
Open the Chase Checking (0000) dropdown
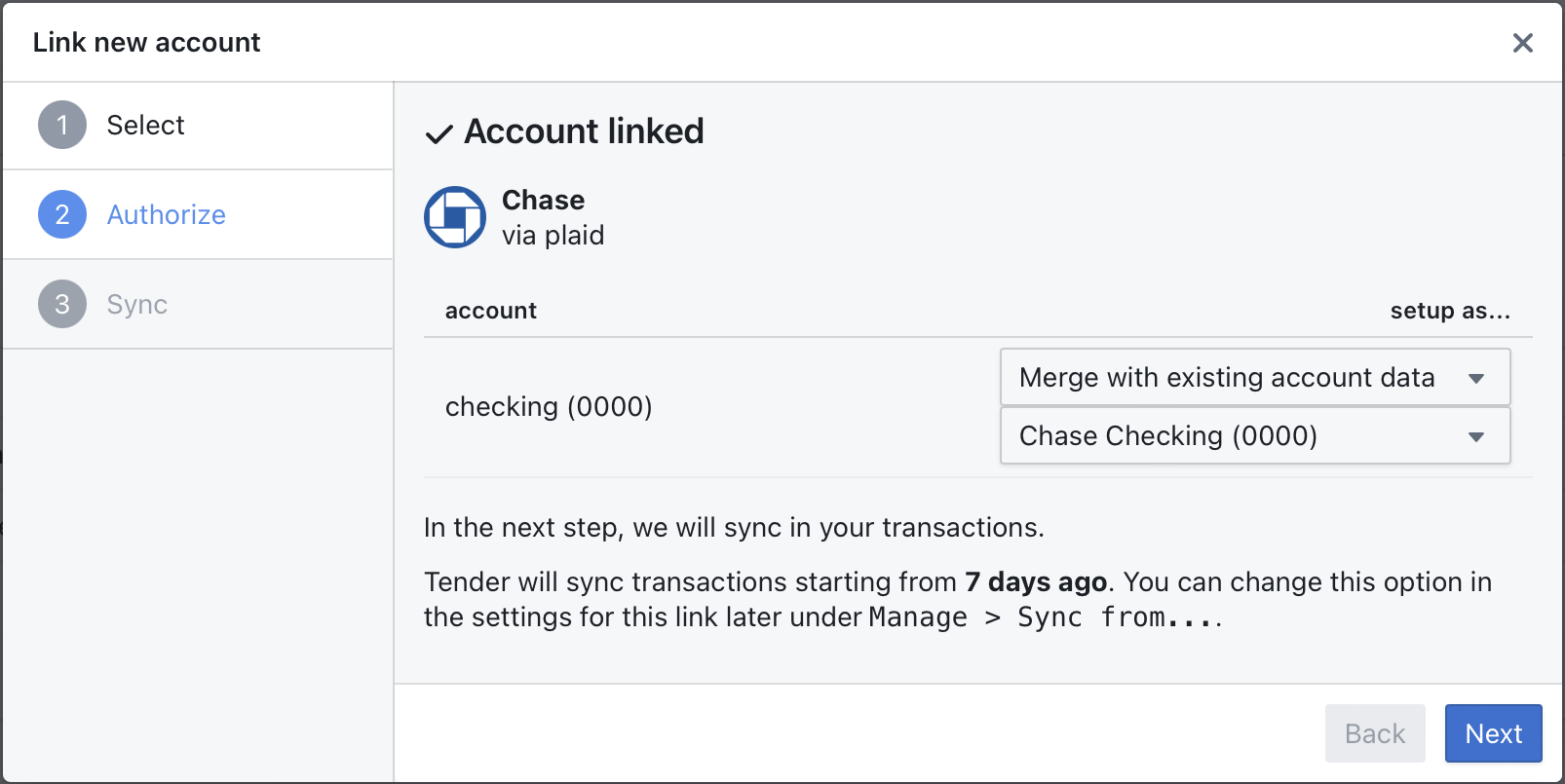click(1254, 436)
